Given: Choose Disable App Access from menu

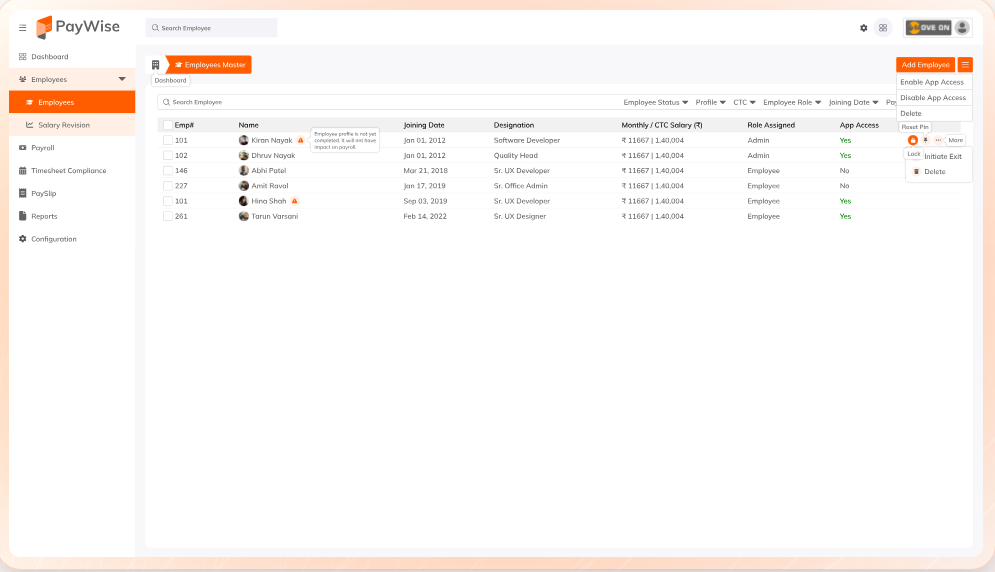Looking at the screenshot, I should pos(933,98).
